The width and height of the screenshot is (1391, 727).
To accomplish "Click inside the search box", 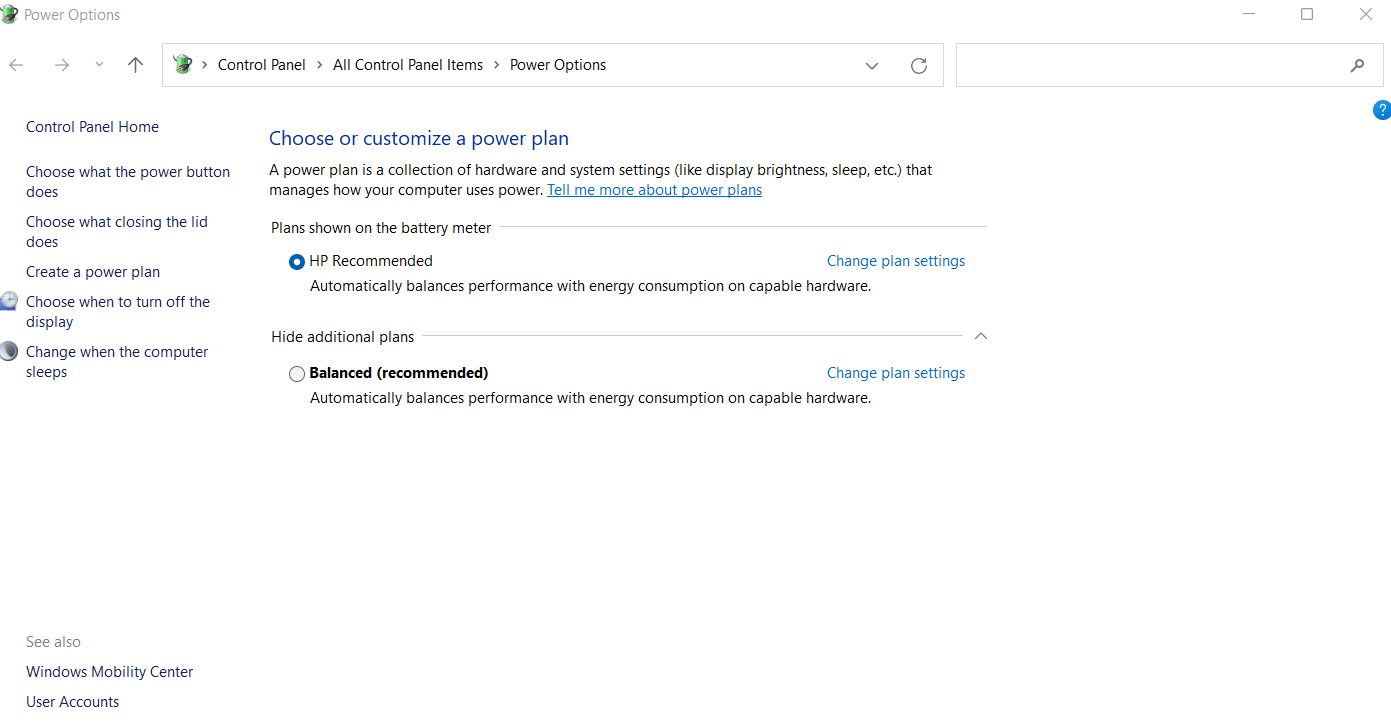I will [x=1150, y=65].
